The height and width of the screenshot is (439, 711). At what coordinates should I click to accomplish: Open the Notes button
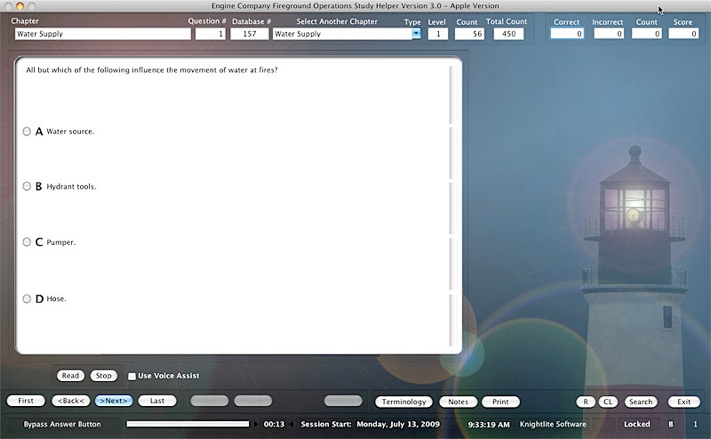coord(458,402)
